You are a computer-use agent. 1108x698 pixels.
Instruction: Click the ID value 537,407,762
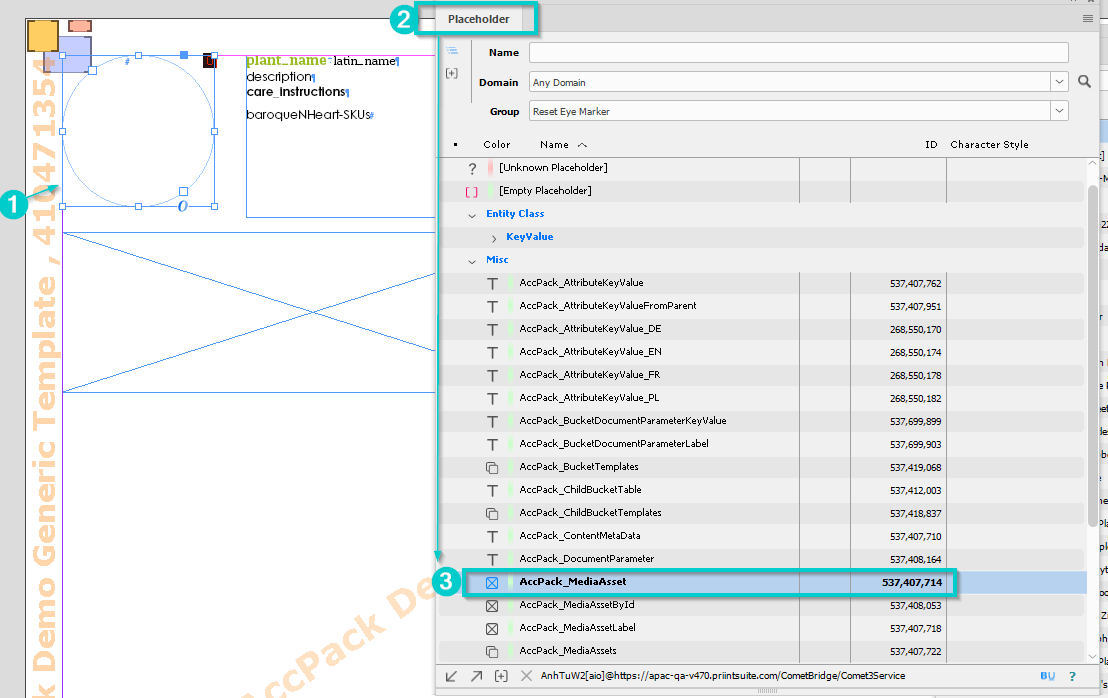[x=915, y=283]
